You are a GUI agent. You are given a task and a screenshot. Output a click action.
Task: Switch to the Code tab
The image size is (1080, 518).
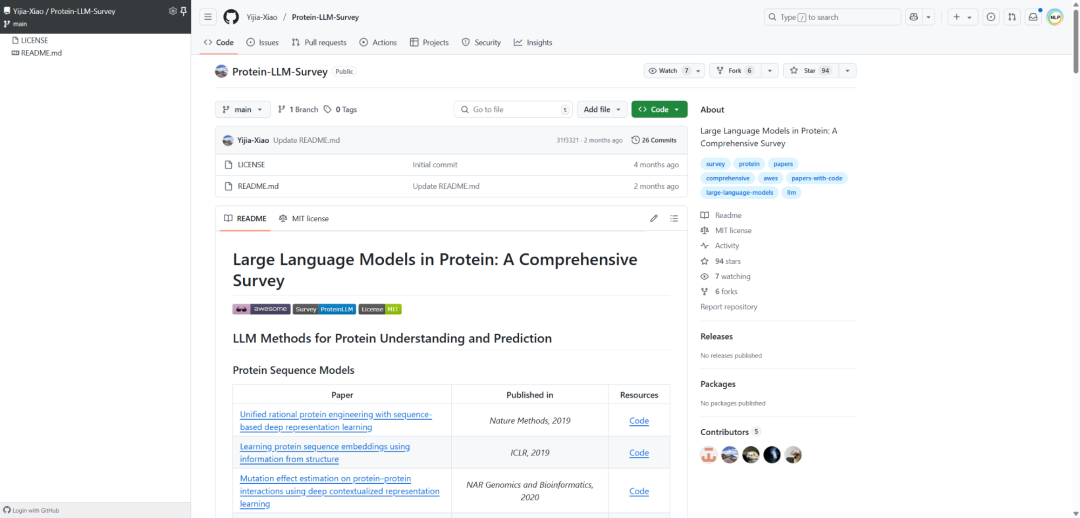click(x=219, y=43)
